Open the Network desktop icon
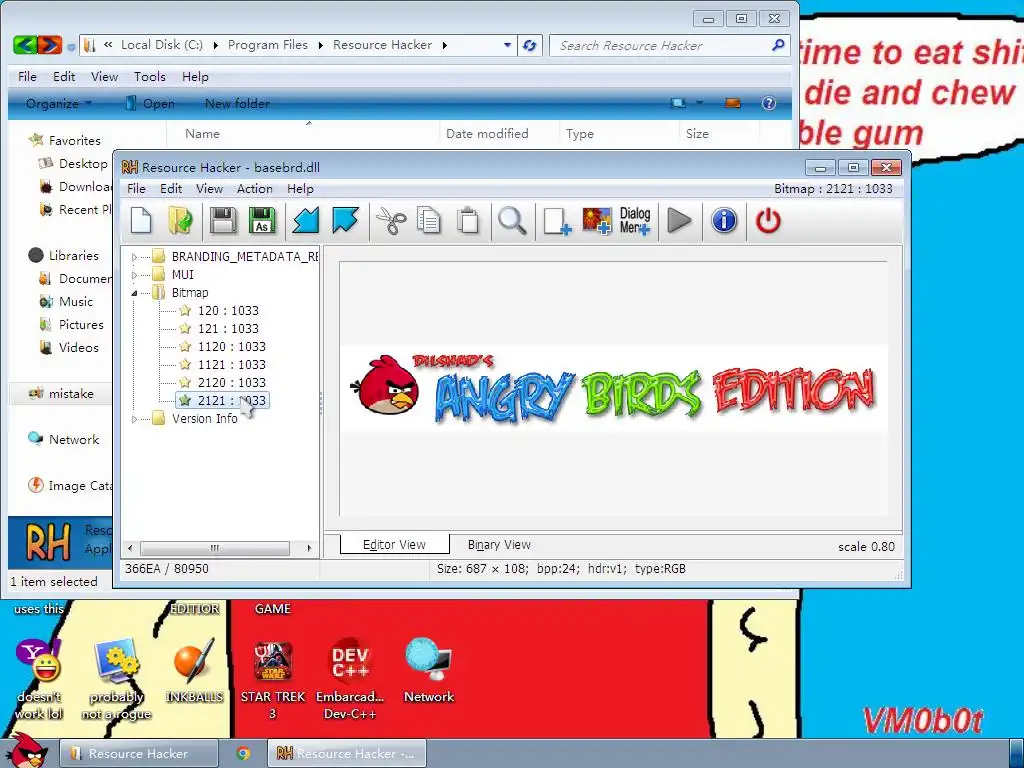This screenshot has height=768, width=1024. coord(428,671)
